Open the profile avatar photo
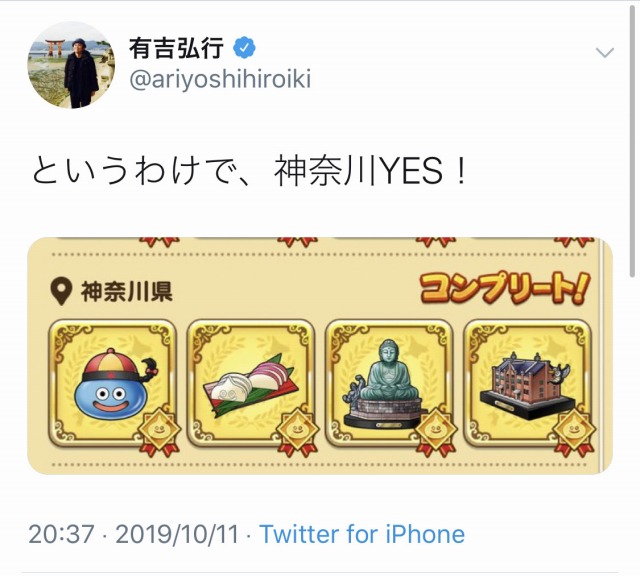Image resolution: width=640 pixels, height=577 pixels. tap(71, 65)
